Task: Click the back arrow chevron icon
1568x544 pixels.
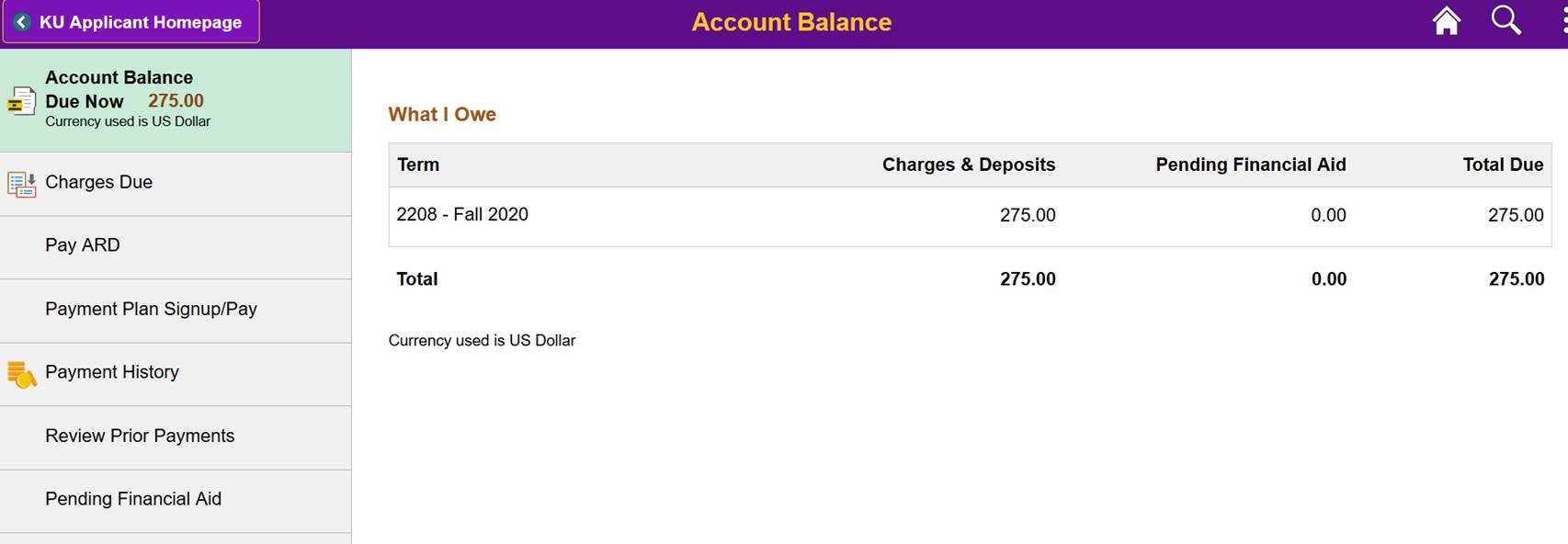Action: click(x=22, y=22)
